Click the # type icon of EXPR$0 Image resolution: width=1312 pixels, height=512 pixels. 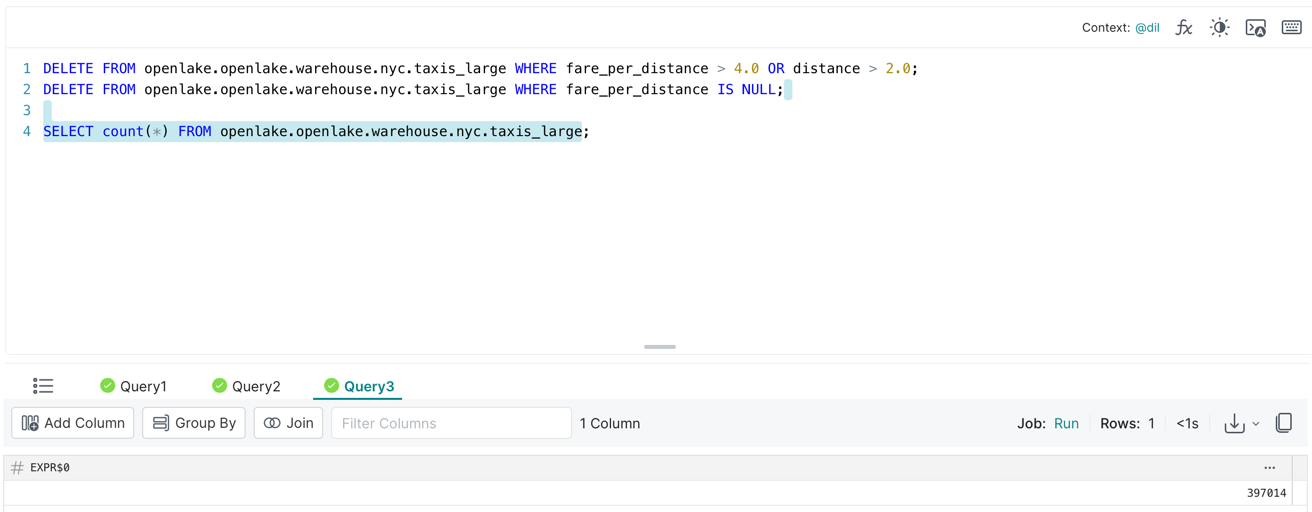coord(17,468)
